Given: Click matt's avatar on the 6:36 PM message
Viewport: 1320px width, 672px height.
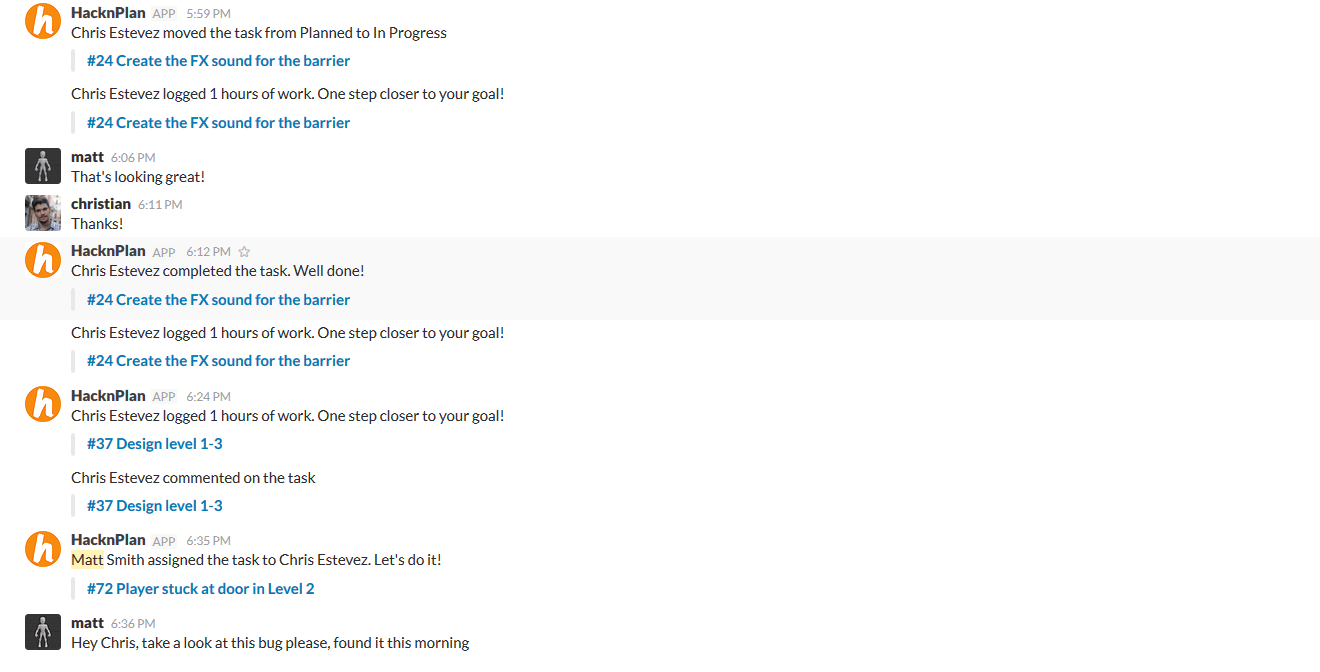Looking at the screenshot, I should [43, 632].
